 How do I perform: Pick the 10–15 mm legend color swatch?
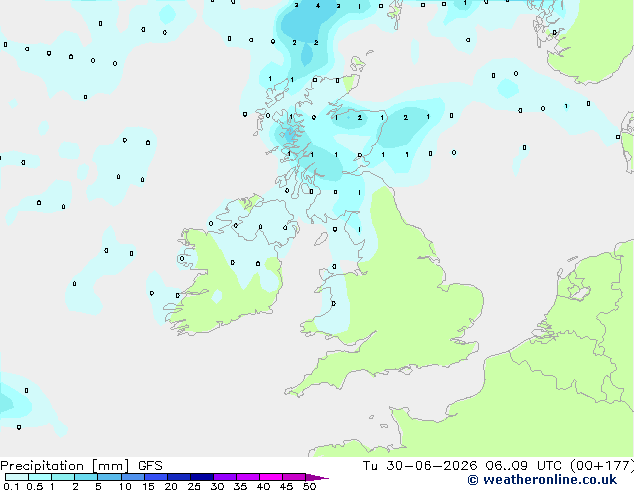pos(132,477)
